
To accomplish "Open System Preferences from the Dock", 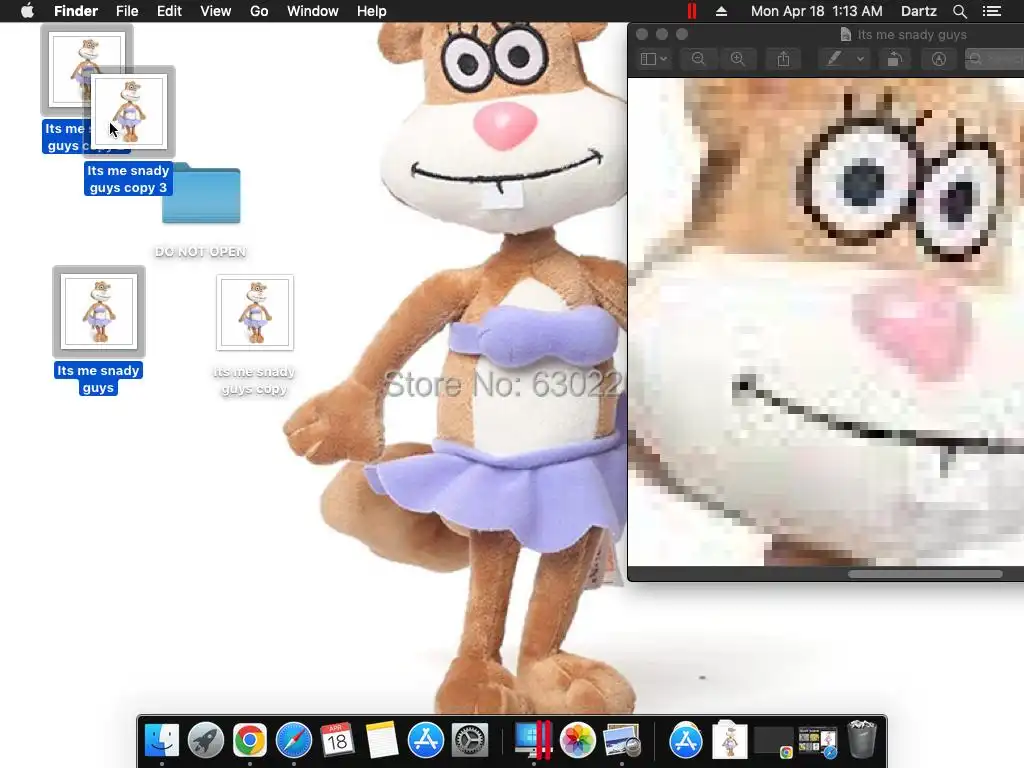I will (470, 740).
